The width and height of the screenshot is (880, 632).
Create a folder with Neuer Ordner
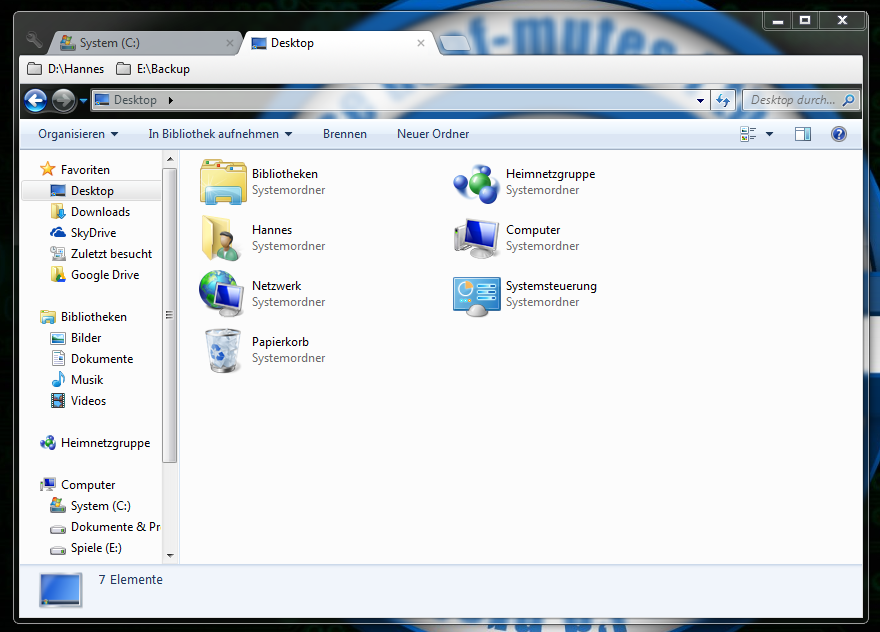click(x=432, y=133)
